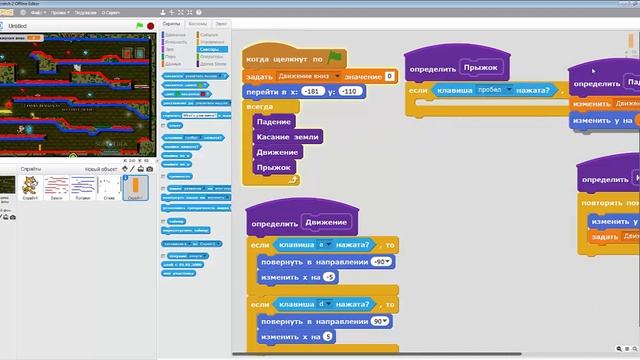Switch to the Костюмы tab
The height and width of the screenshot is (360, 640).
coord(198,24)
